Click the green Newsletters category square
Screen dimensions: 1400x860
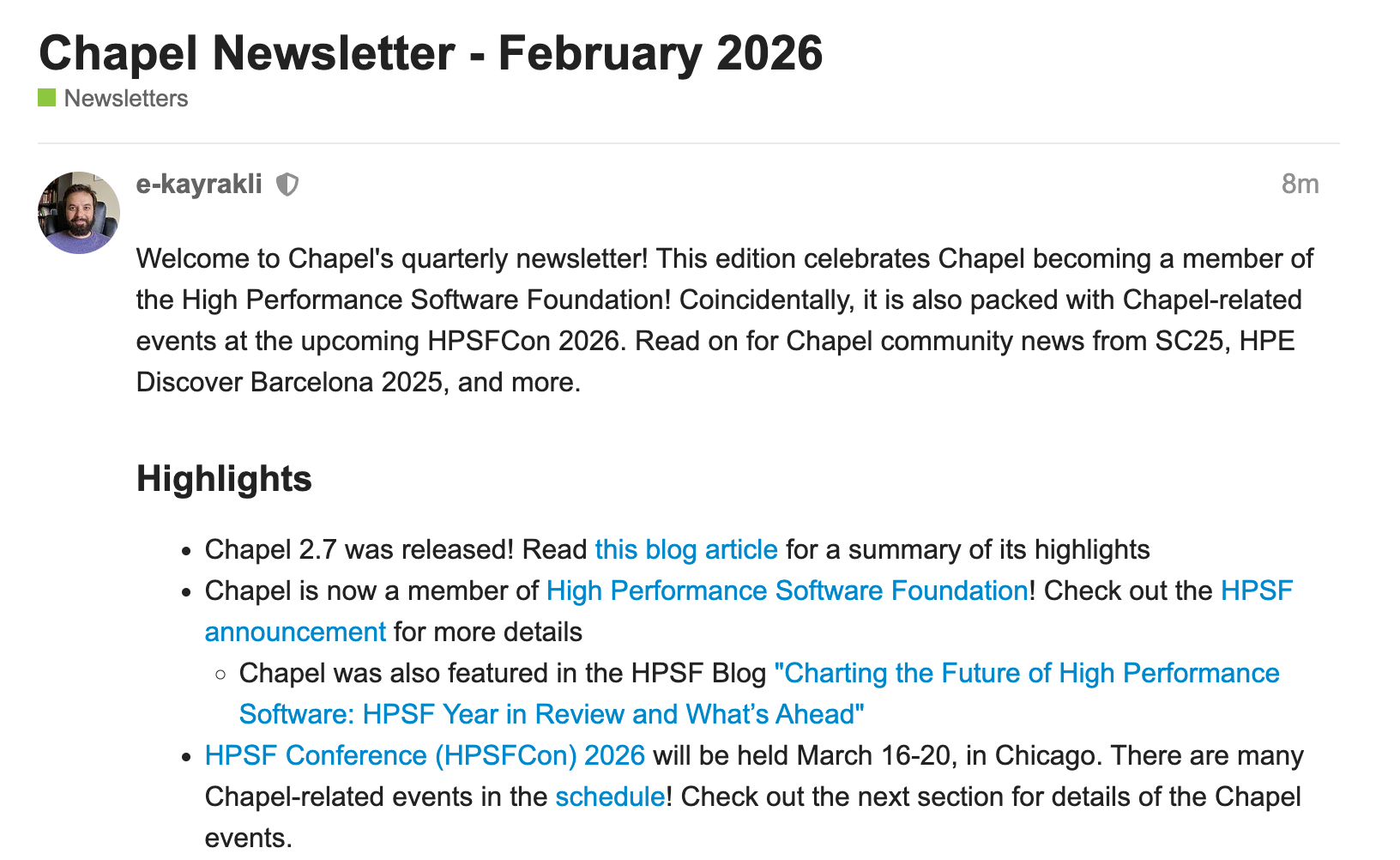coord(47,98)
